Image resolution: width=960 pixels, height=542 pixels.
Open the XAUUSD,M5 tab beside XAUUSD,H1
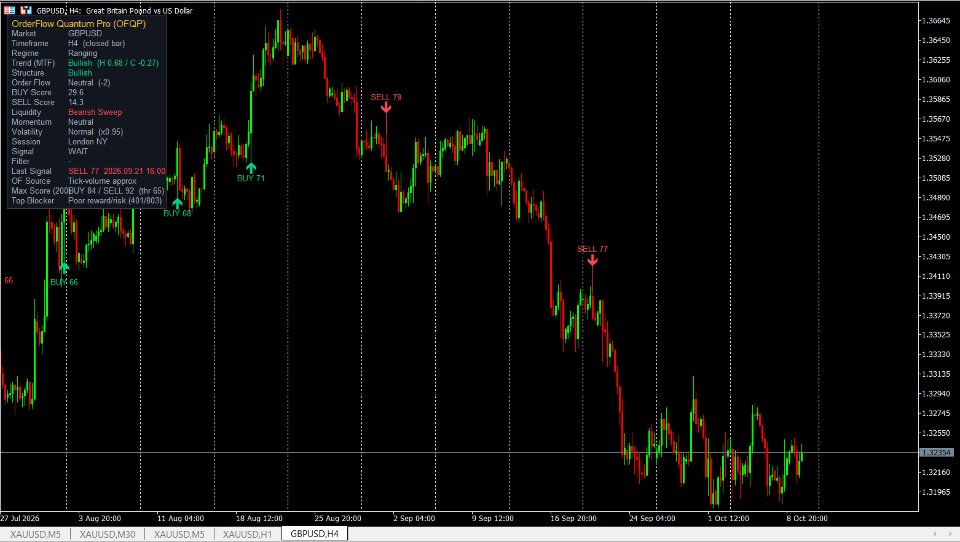click(179, 534)
